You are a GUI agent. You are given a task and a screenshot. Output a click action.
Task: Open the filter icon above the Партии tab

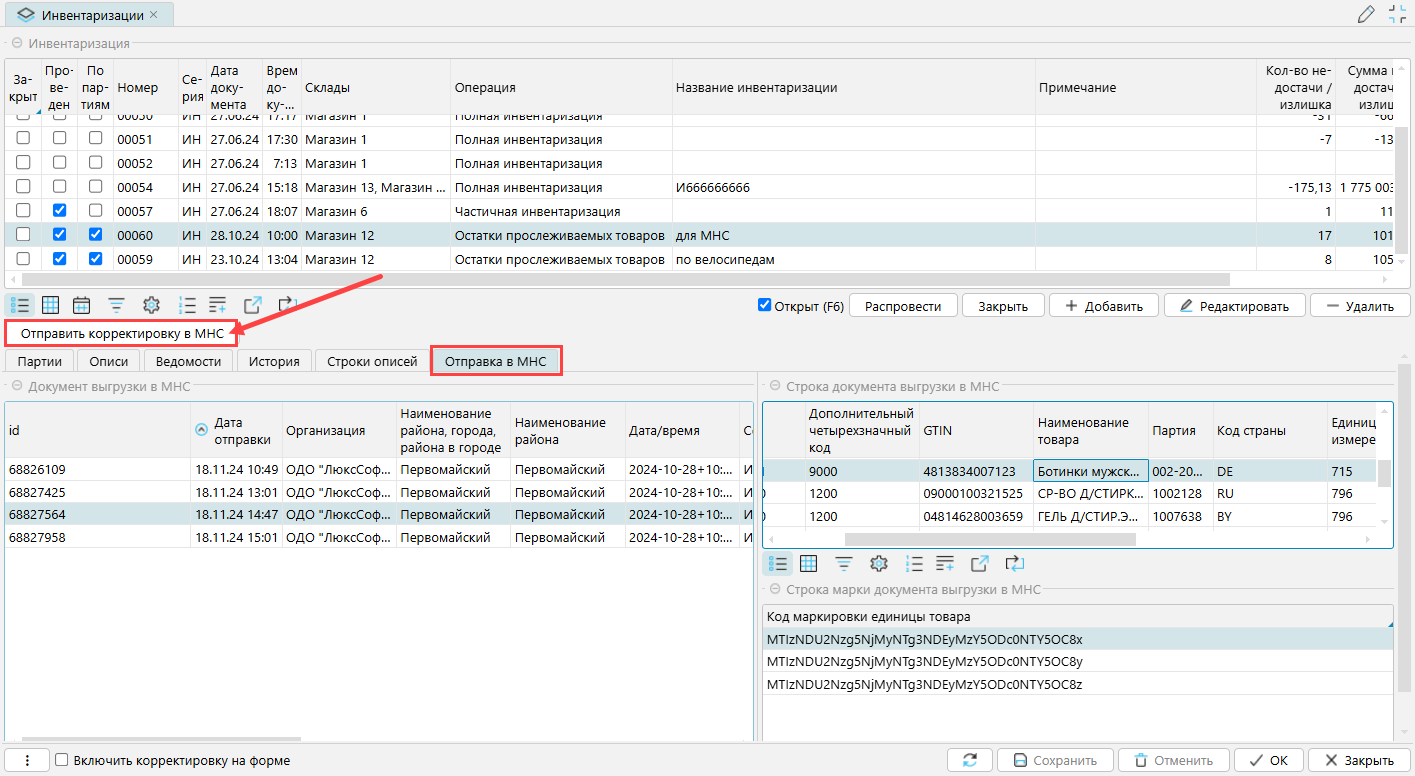point(117,305)
